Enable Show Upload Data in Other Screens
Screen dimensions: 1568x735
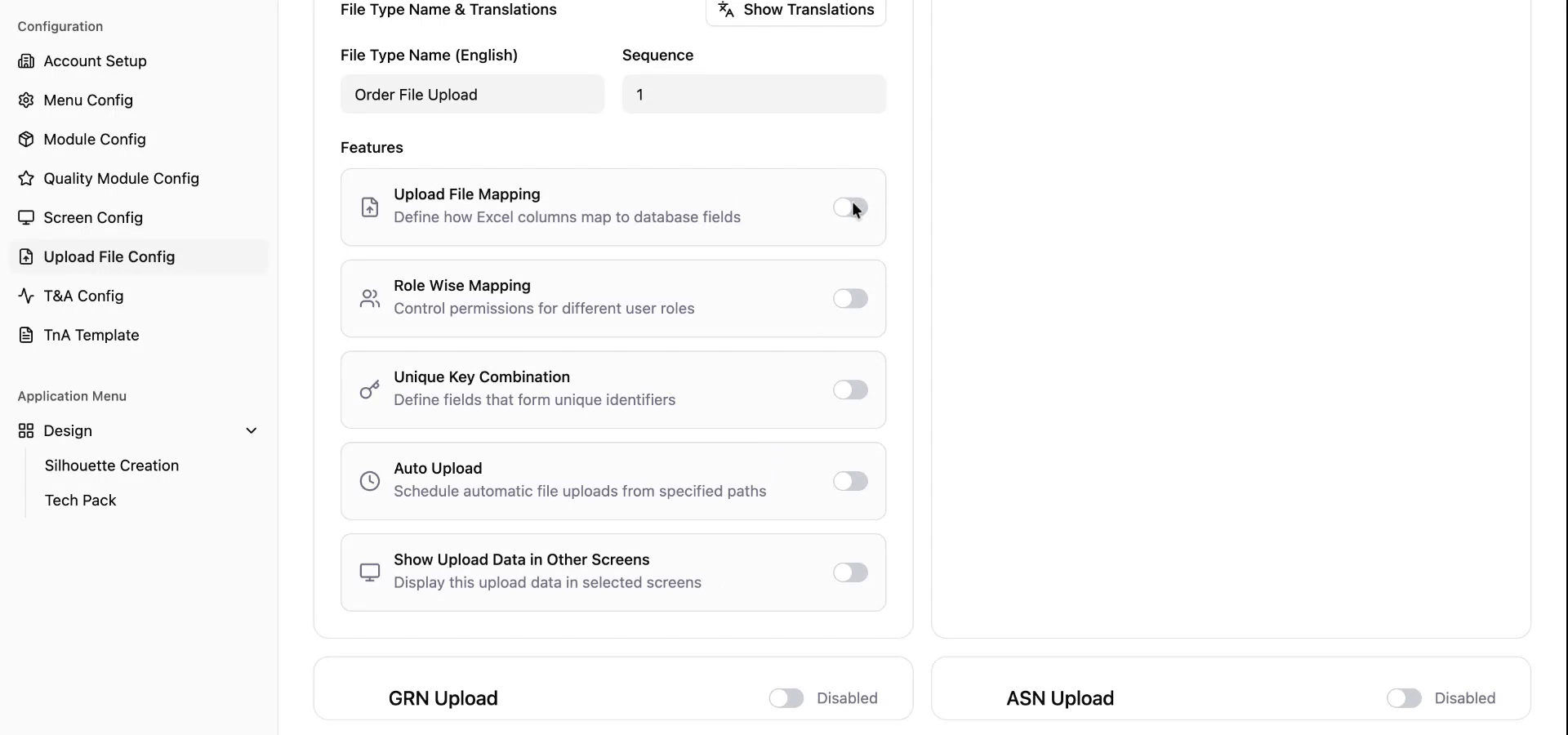pos(850,572)
